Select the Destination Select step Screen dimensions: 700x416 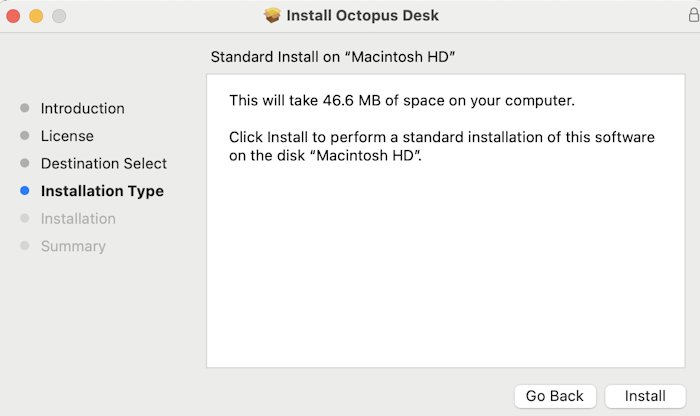(x=104, y=163)
